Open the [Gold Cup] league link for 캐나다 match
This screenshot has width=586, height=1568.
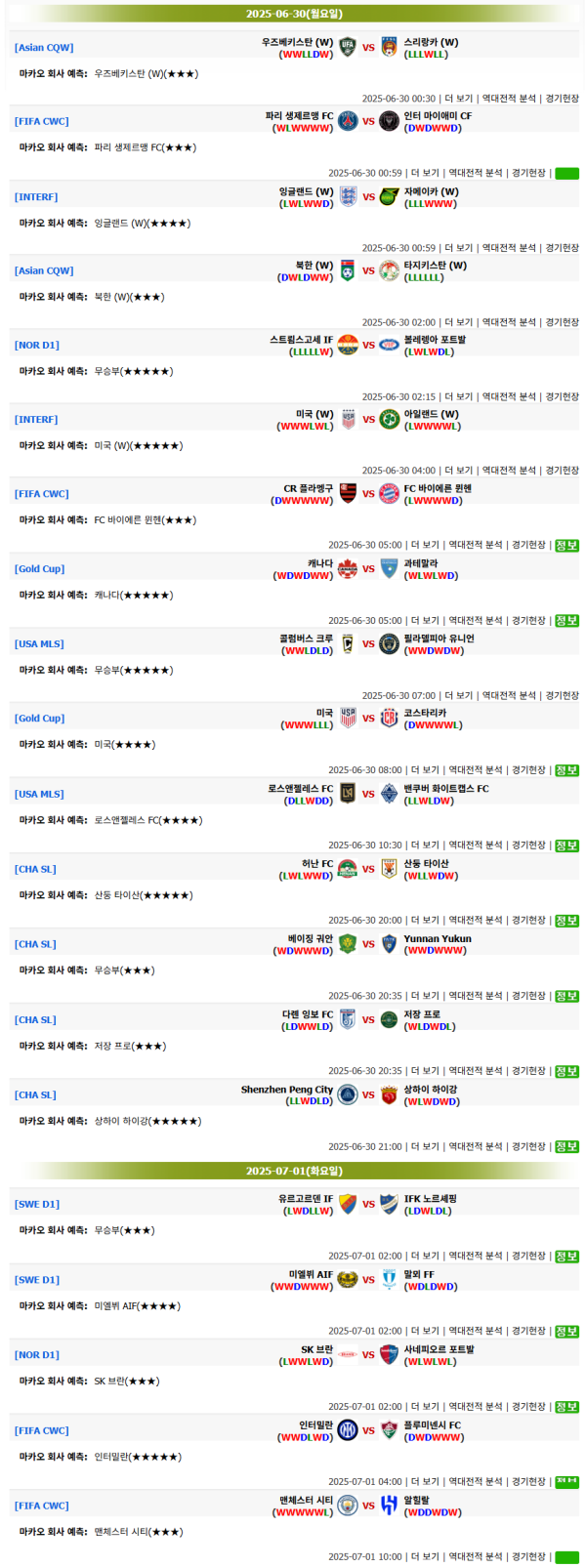tap(40, 569)
